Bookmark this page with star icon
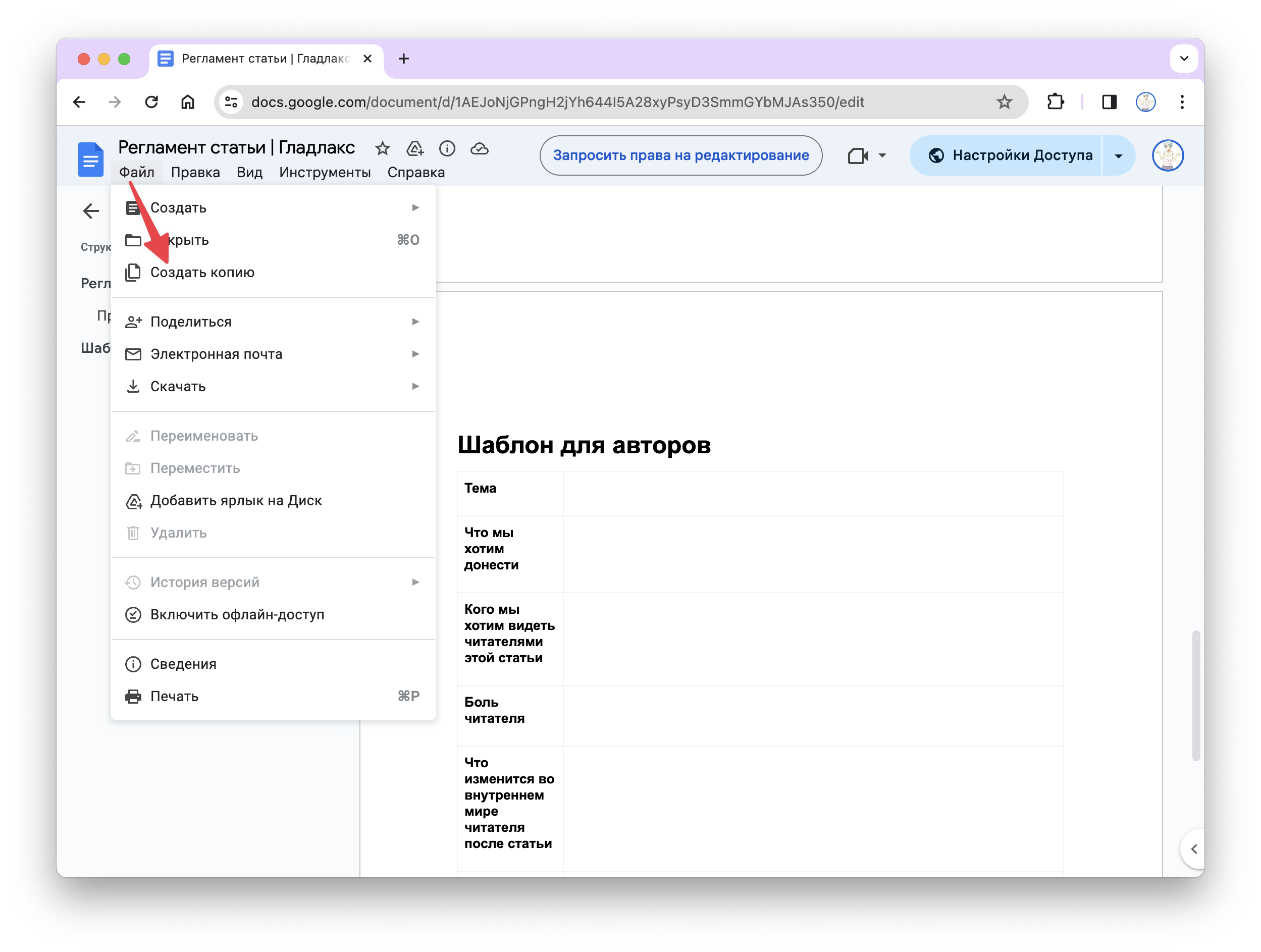Image resolution: width=1261 pixels, height=952 pixels. pyautogui.click(x=1004, y=102)
